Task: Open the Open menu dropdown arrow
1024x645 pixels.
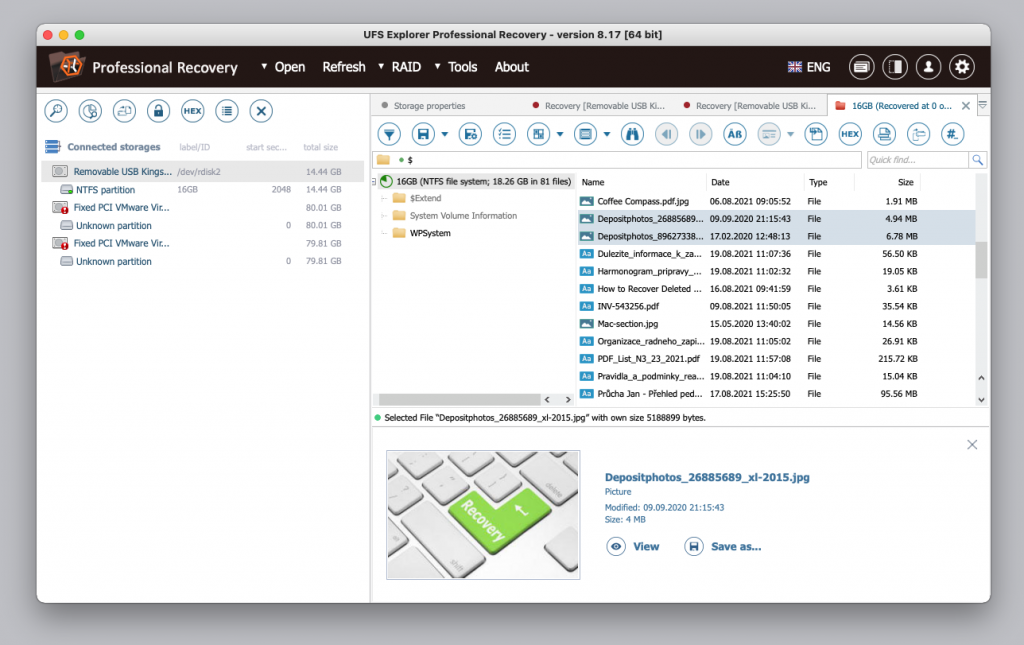Action: pos(266,67)
